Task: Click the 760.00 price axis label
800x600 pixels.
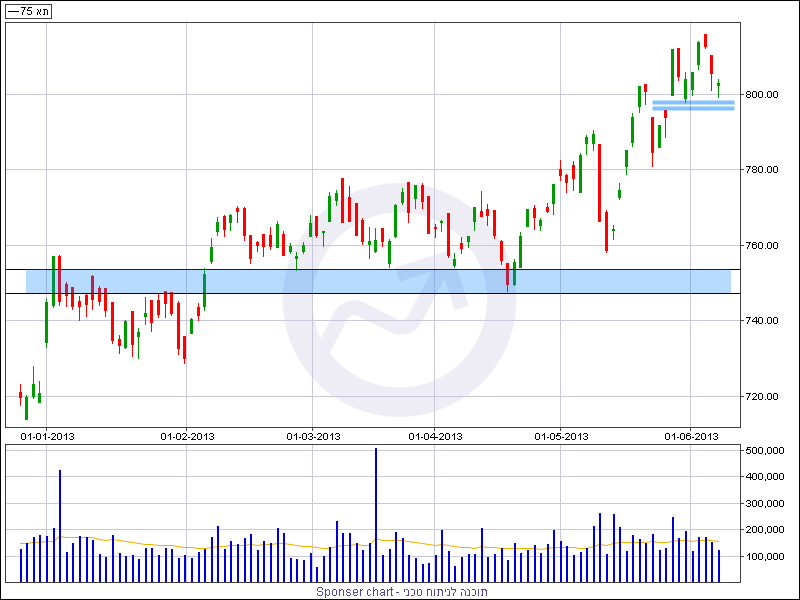Action: (x=762, y=245)
